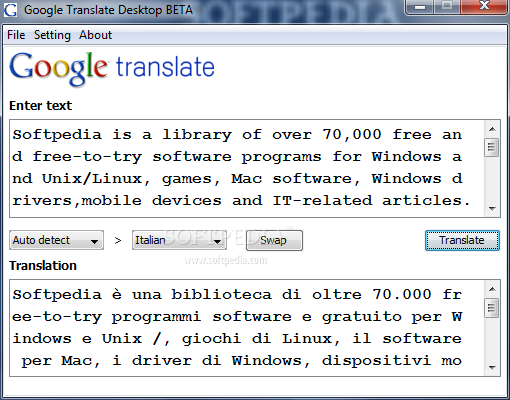Click 'Unix/Linux,' in the source text
This screenshot has height=400, width=510.
tap(96, 179)
